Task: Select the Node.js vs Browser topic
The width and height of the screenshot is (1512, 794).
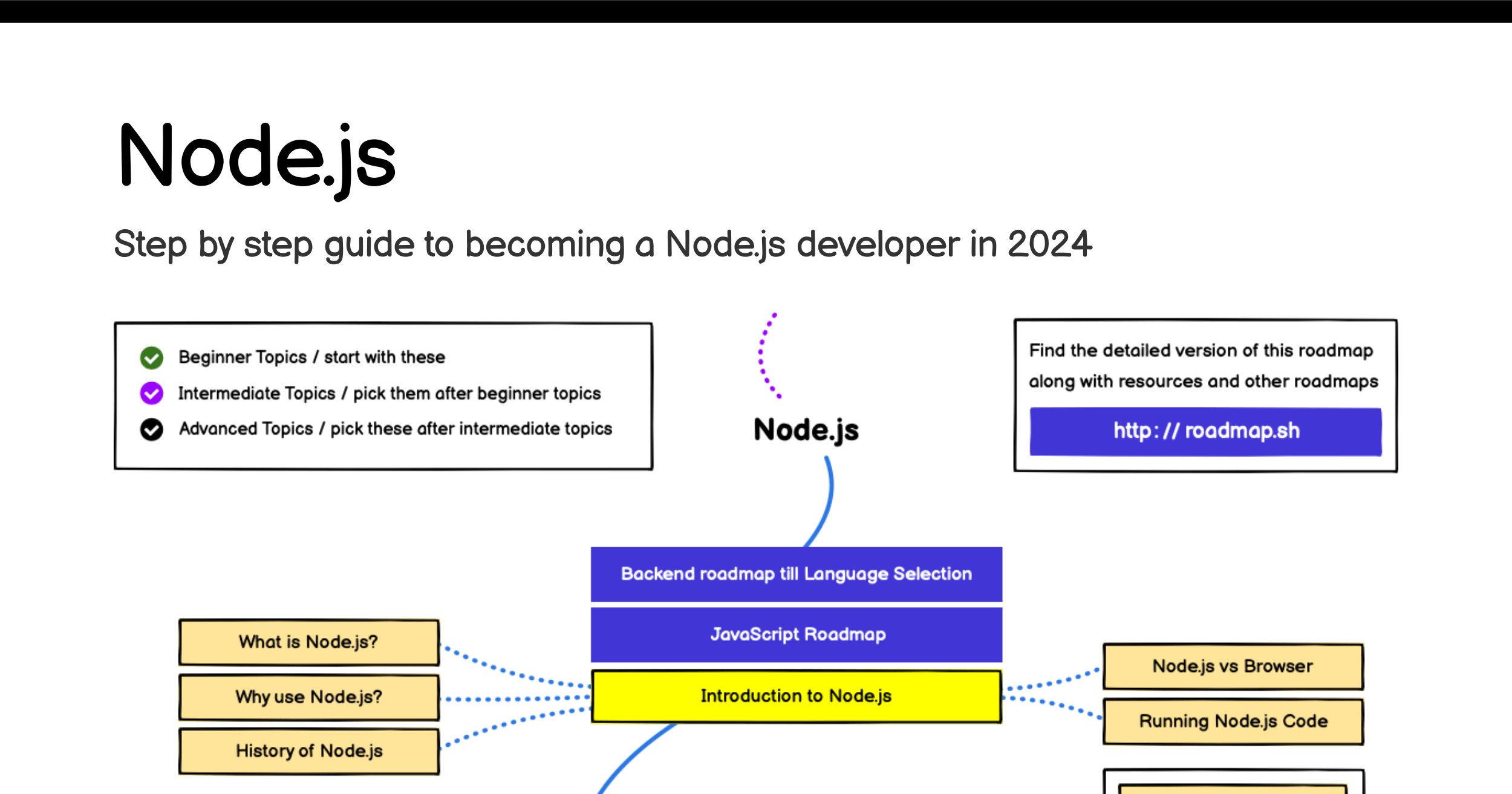Action: tap(1233, 666)
